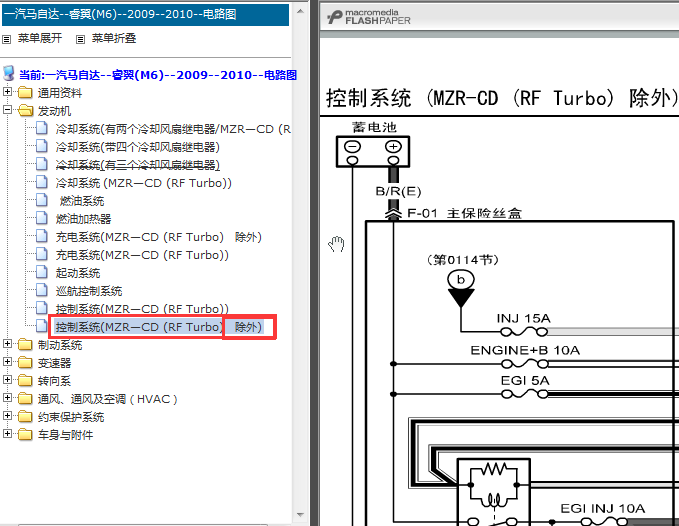This screenshot has width=679, height=526.
Task: Select the 通用资料 folder label
Action: (60, 93)
